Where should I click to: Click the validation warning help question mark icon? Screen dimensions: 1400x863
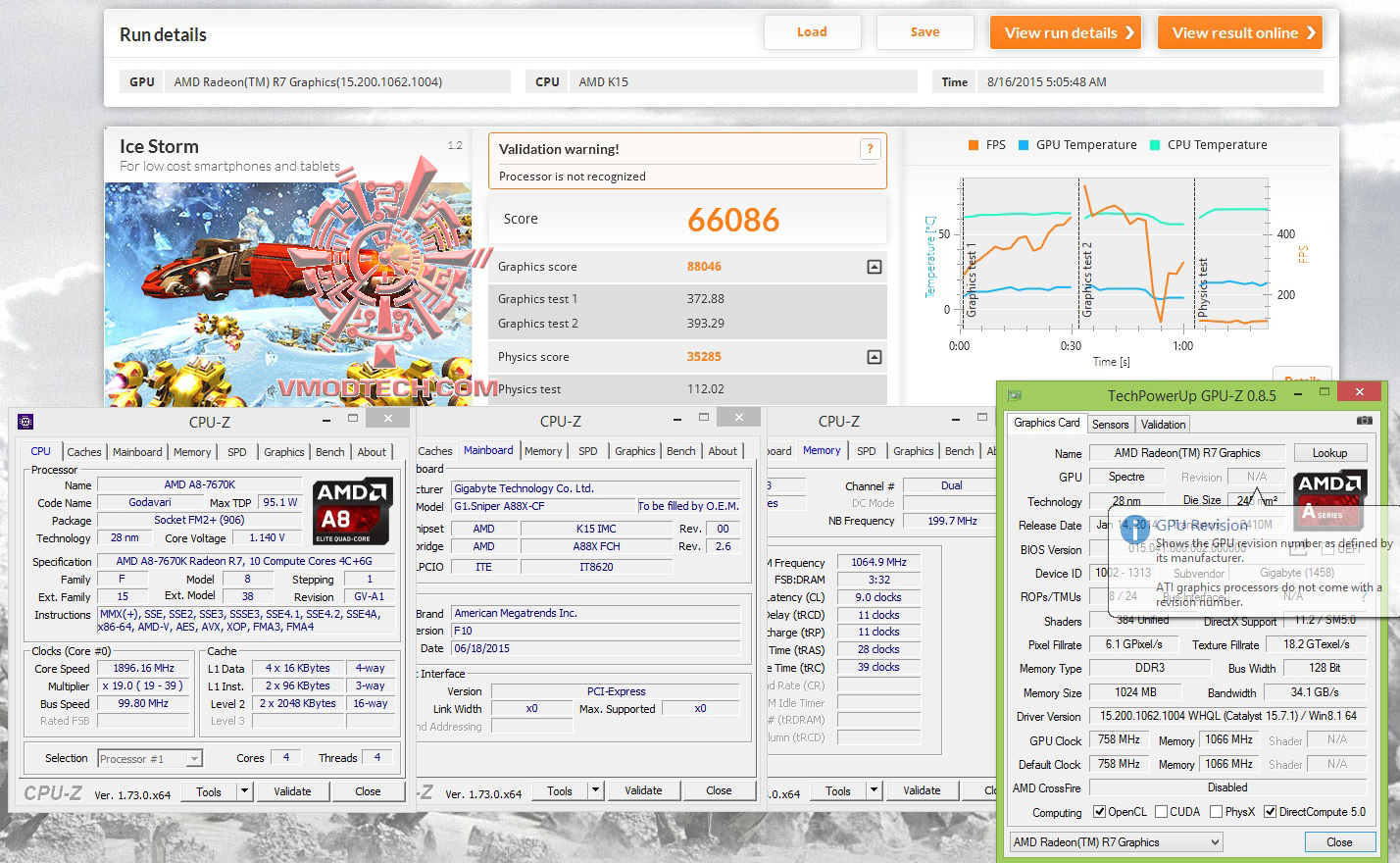coord(870,149)
